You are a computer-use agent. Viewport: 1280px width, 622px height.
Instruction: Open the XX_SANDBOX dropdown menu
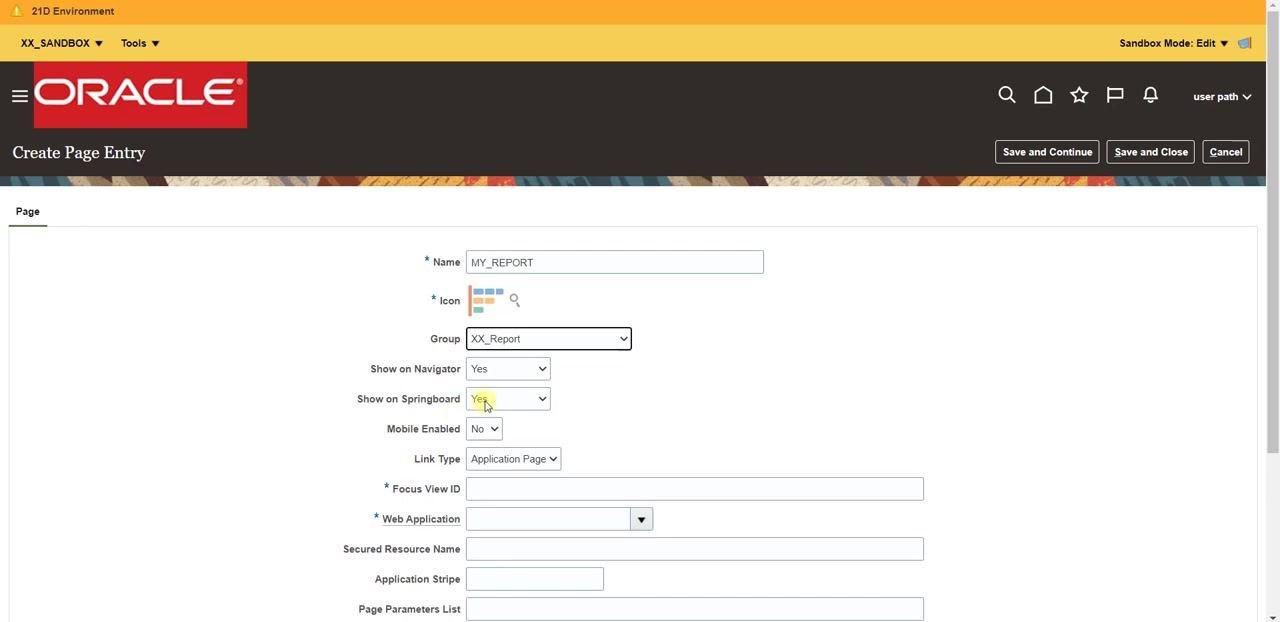(62, 43)
